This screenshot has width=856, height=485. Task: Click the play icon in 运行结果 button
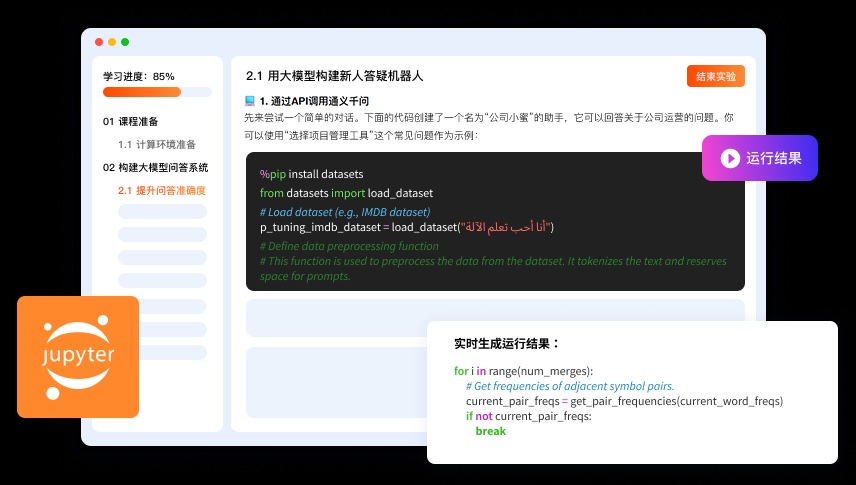click(x=730, y=158)
